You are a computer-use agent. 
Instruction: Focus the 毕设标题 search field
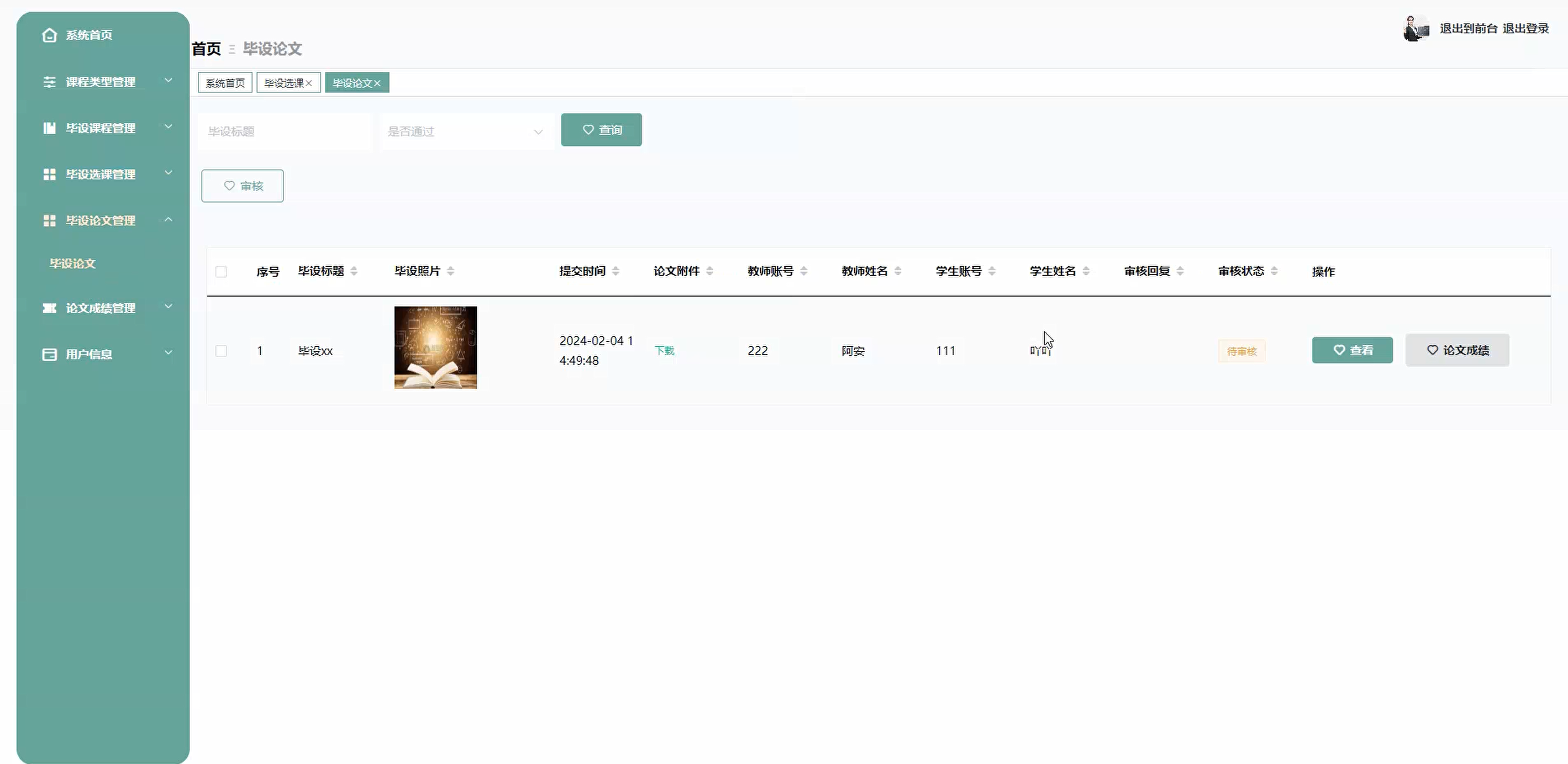coord(285,131)
